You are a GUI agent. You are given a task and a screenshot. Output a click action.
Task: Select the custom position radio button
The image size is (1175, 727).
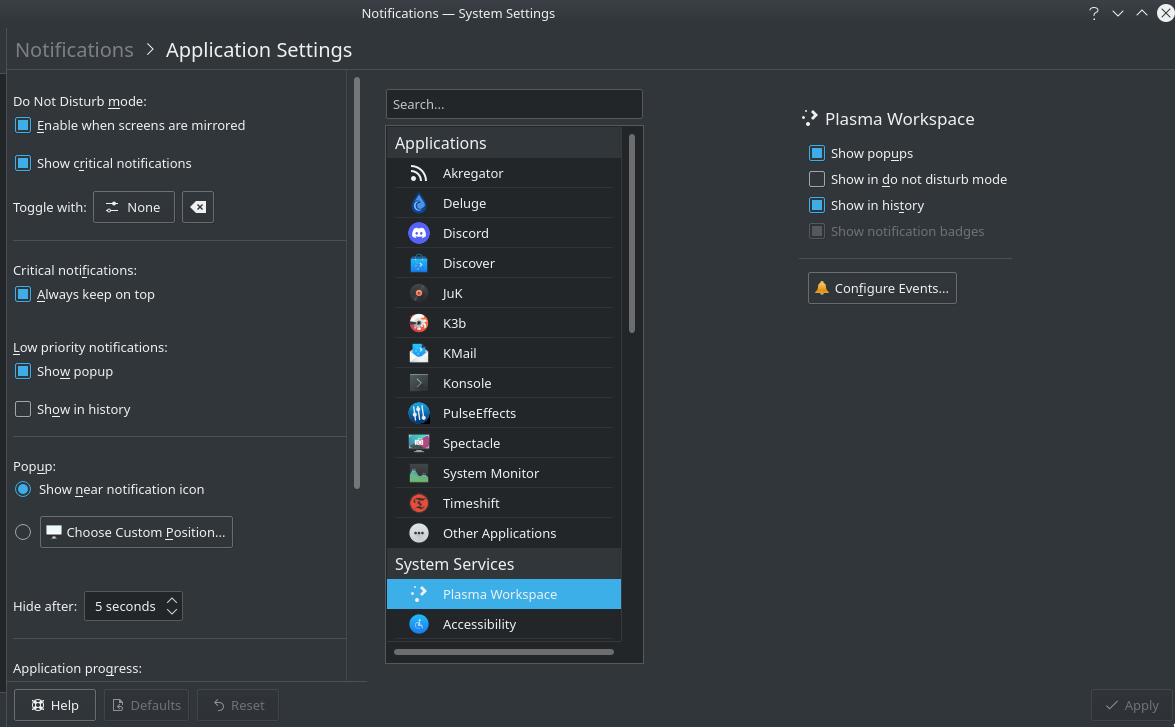point(23,532)
